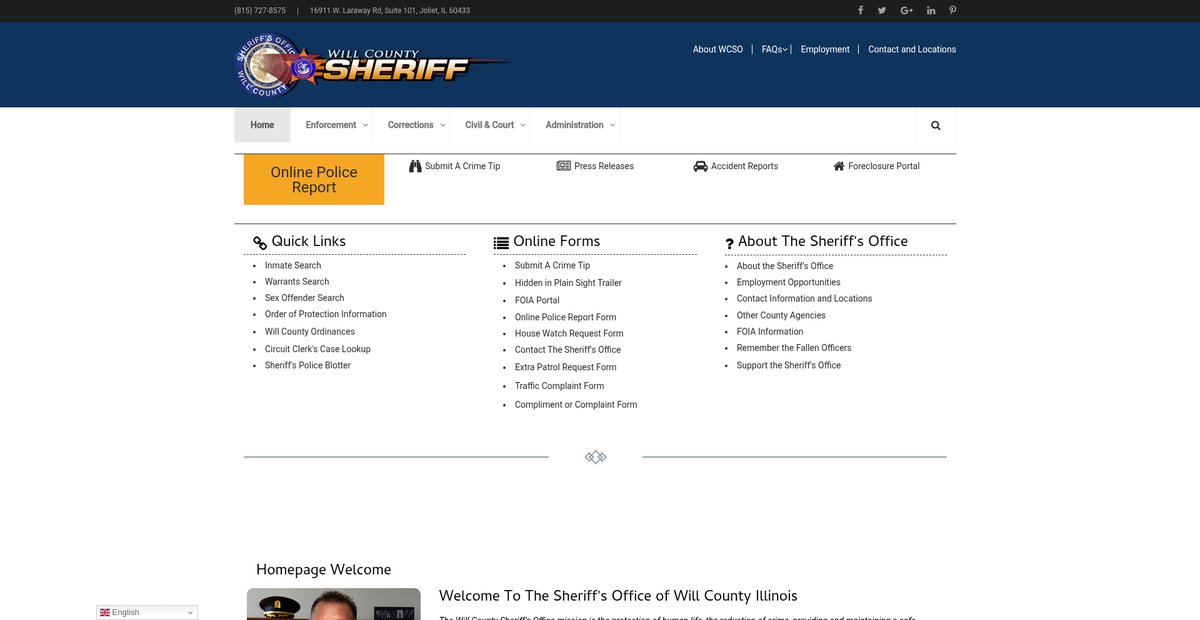
Task: Click the car icon for Accident Reports
Action: pos(700,166)
